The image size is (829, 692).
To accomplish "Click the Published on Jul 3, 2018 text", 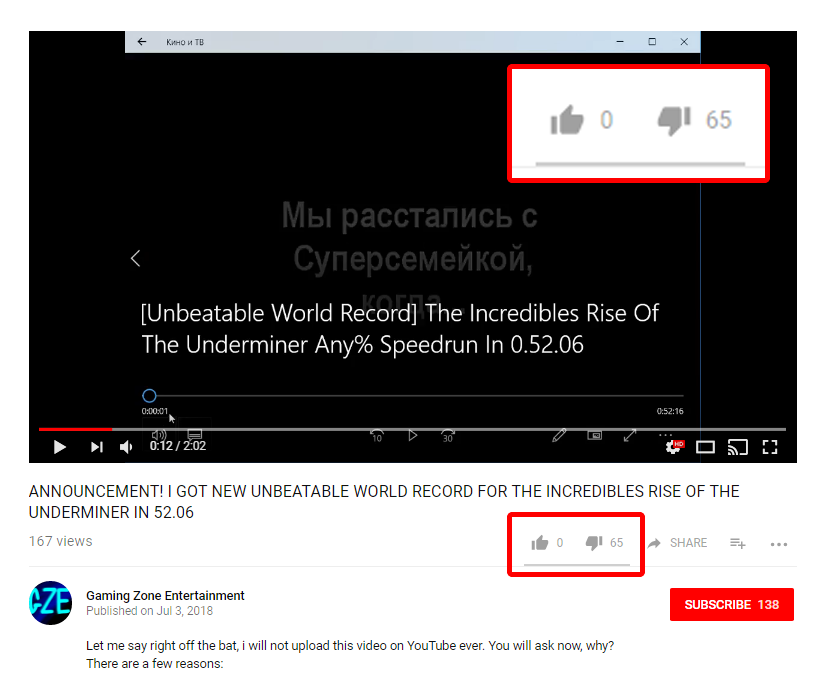I will point(150,611).
